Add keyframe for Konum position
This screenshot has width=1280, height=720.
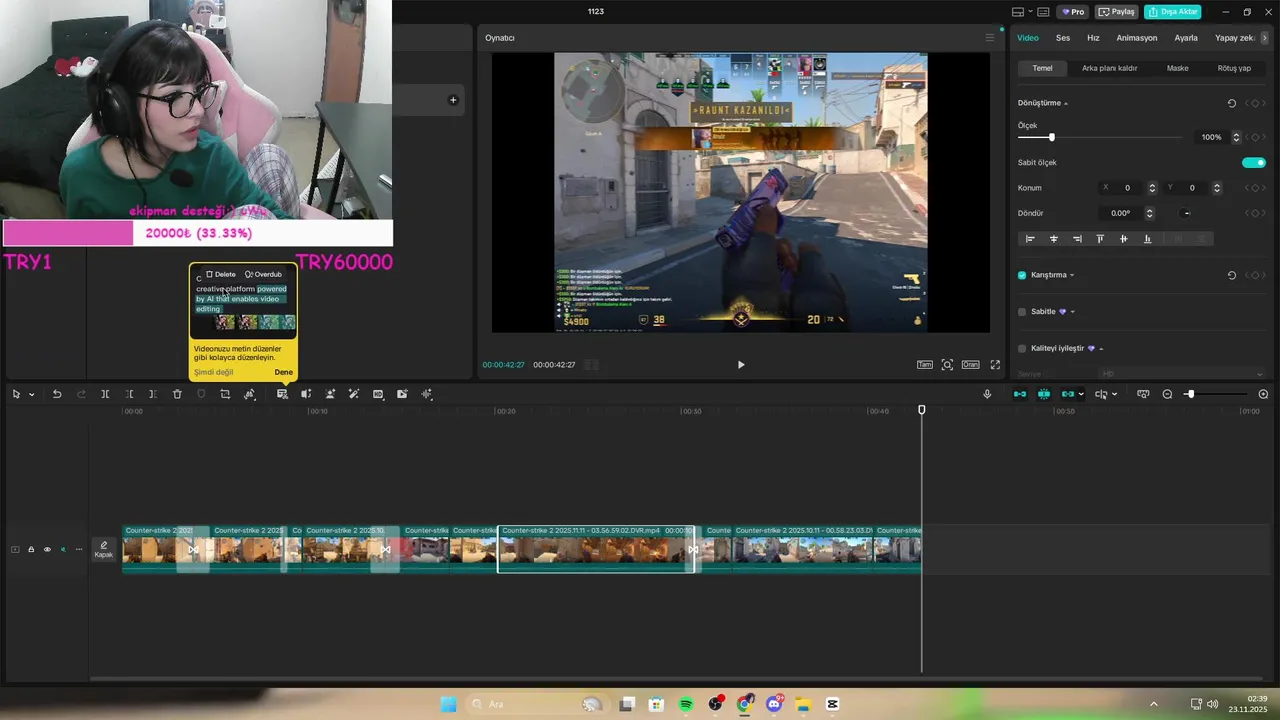(1255, 188)
